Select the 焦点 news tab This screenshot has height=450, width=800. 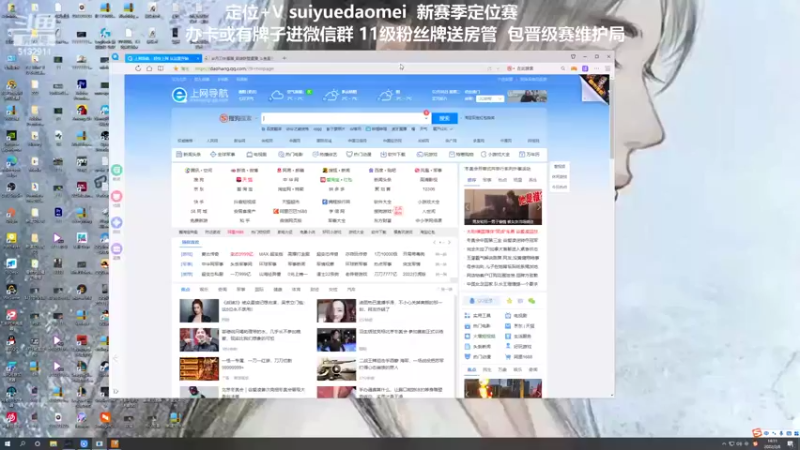[x=185, y=289]
